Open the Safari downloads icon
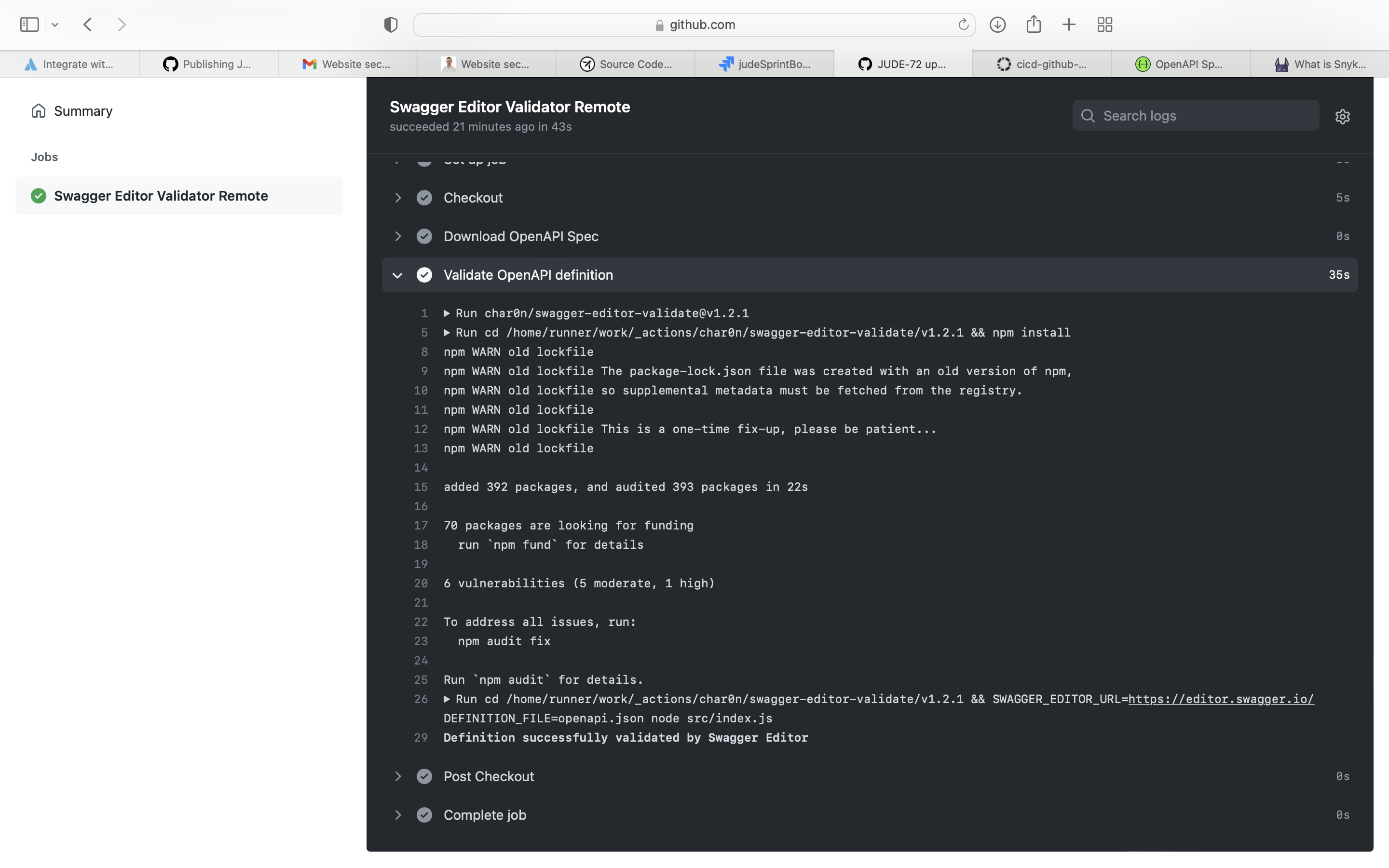Image resolution: width=1389 pixels, height=868 pixels. click(x=997, y=25)
